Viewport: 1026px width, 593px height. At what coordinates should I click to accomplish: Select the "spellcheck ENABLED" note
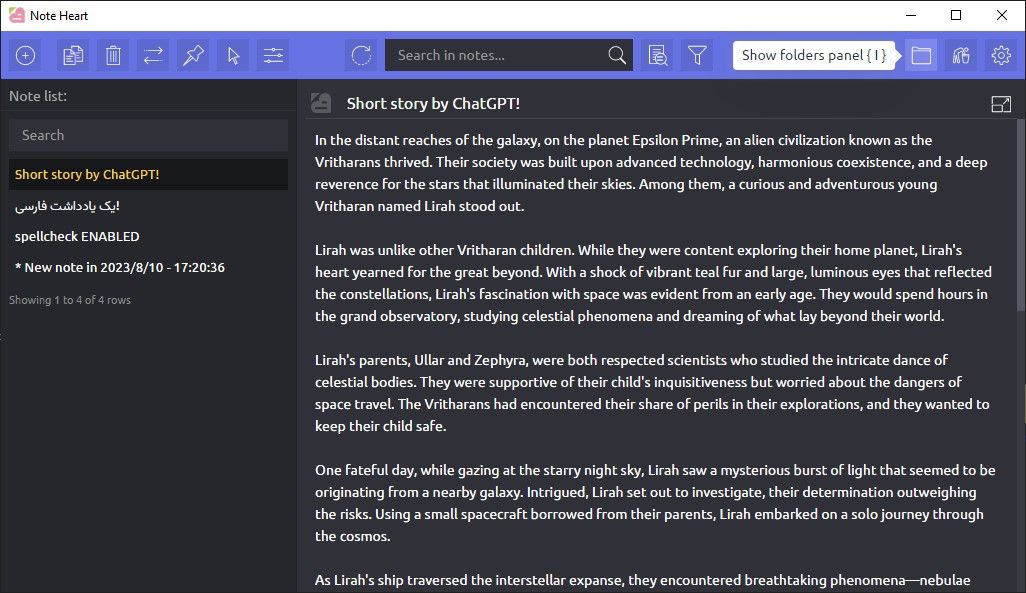coord(77,236)
